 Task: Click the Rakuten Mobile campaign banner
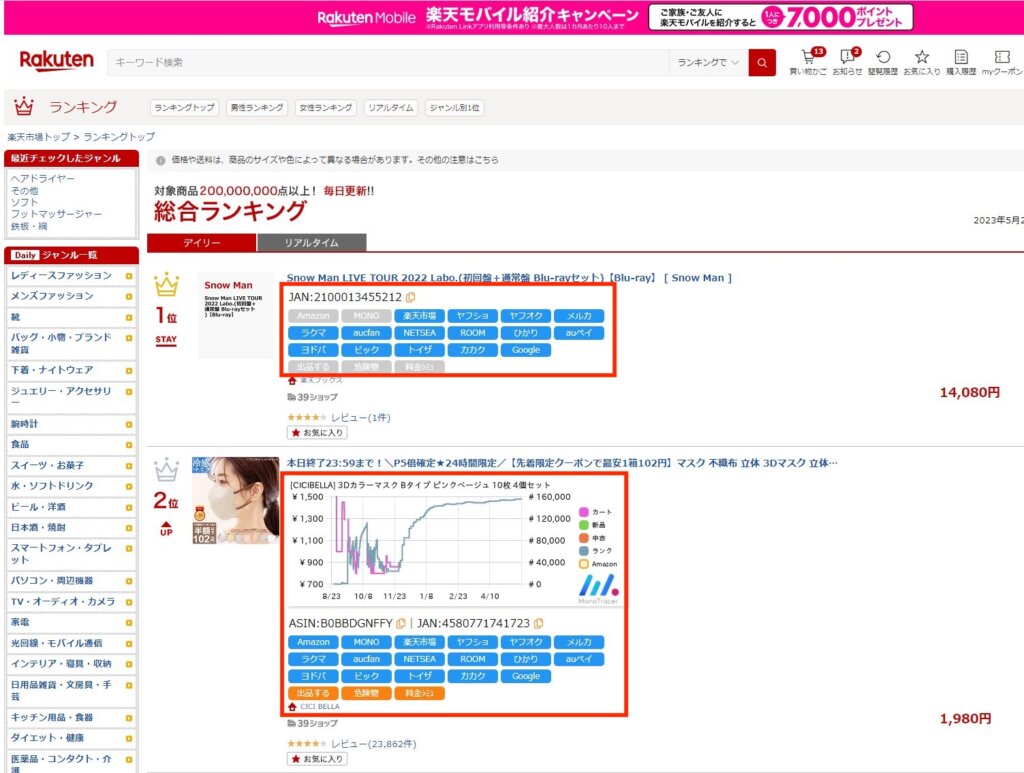coord(513,18)
